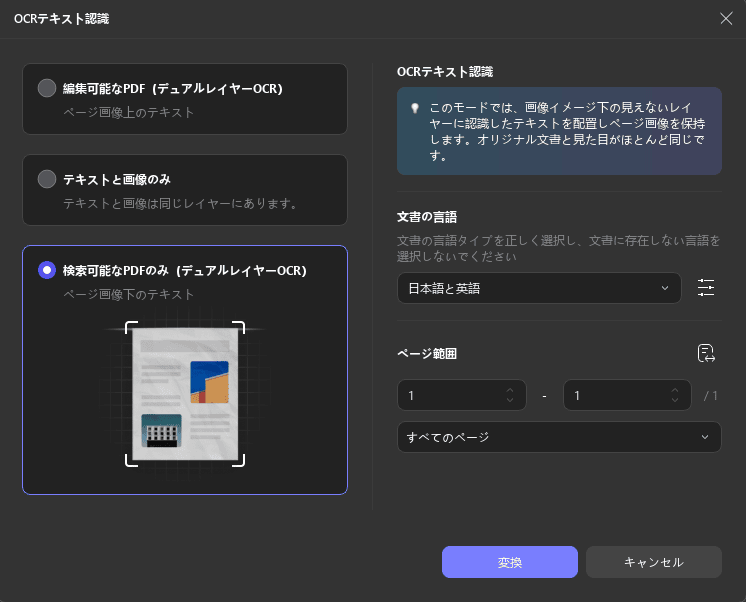Open language settings sliders icon
Screen dimensions: 746x602
[706, 288]
